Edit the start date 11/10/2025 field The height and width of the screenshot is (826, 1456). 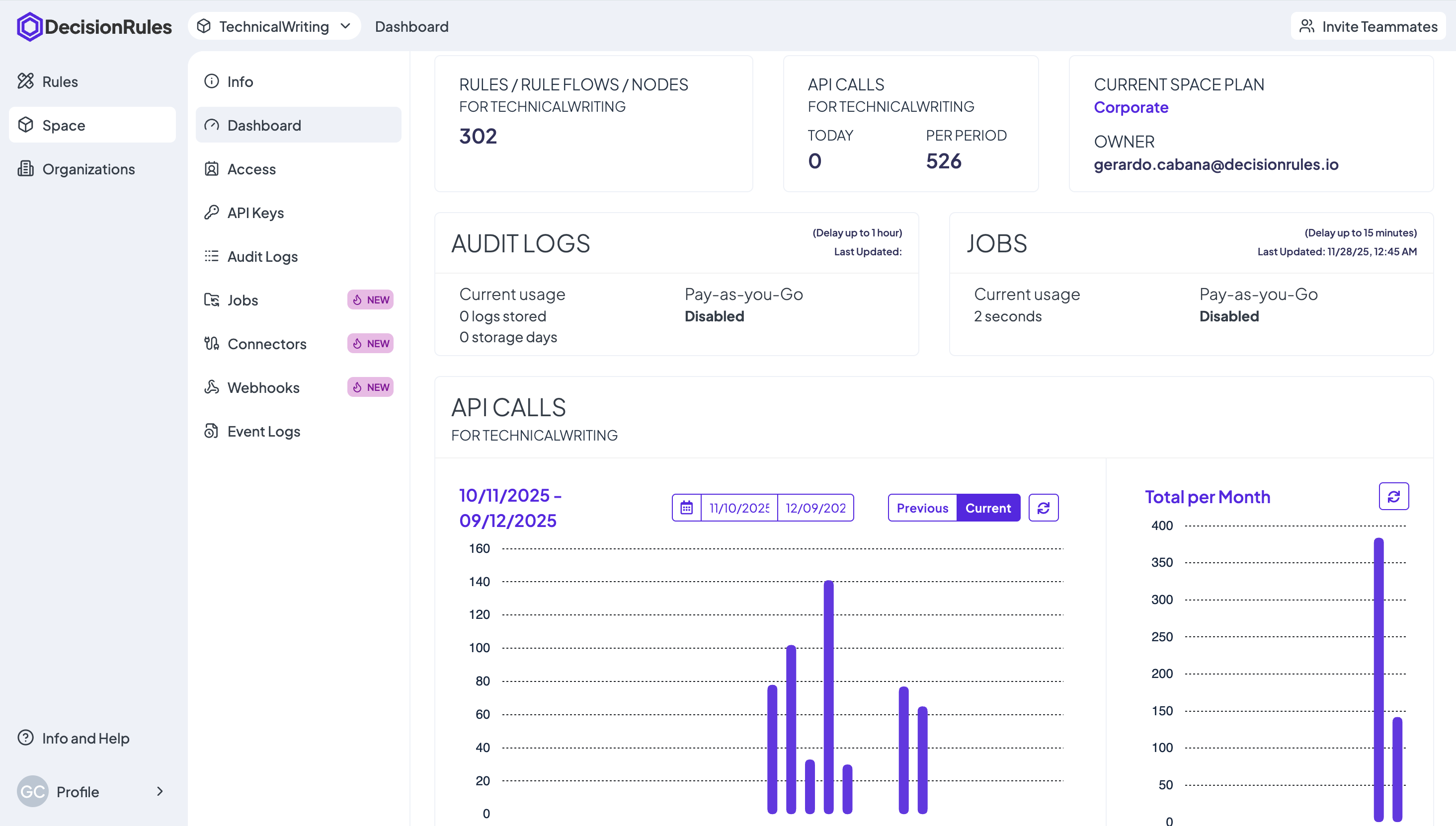739,508
